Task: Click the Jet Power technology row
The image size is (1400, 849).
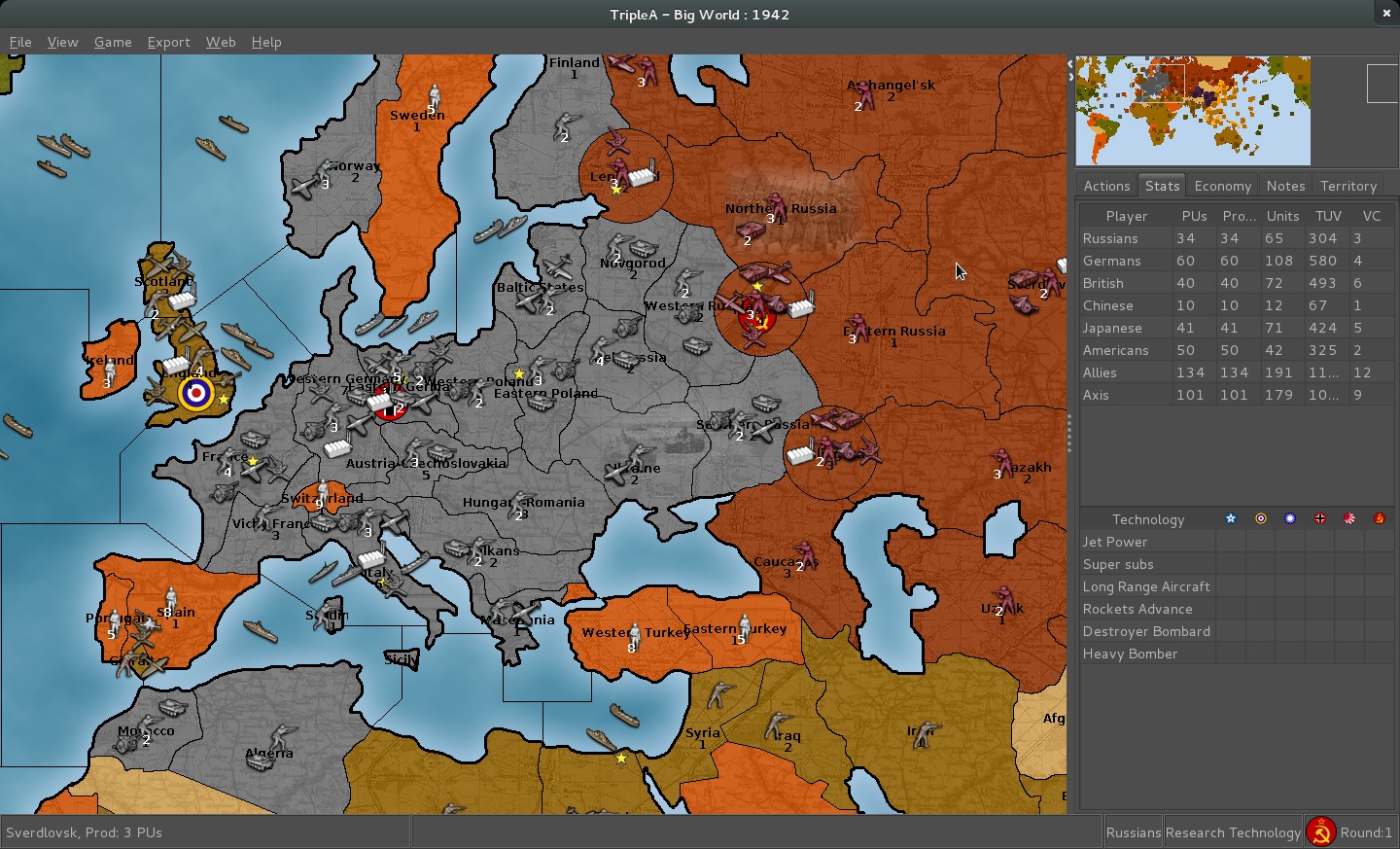Action: tap(1237, 542)
